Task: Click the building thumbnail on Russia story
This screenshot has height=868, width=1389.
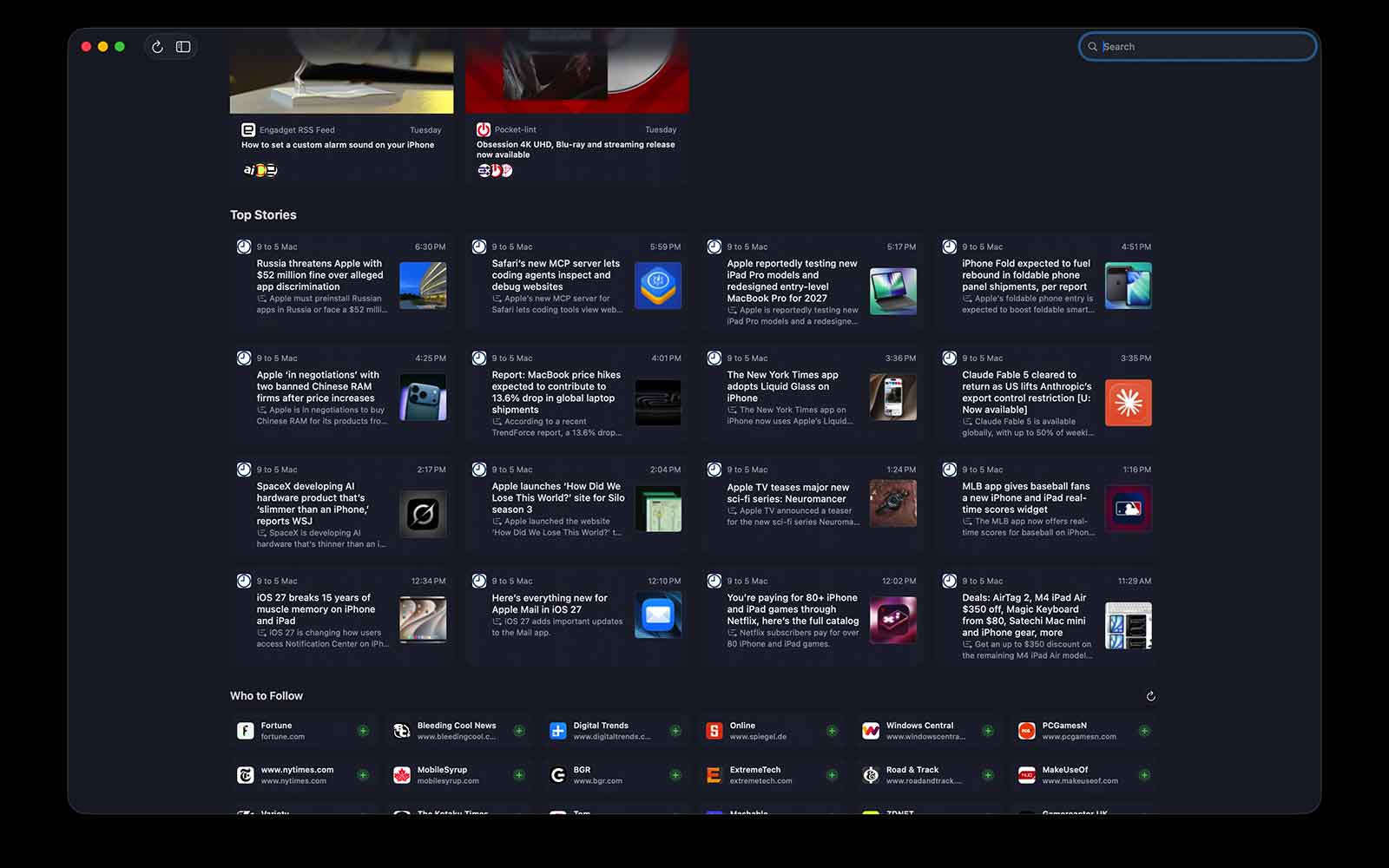Action: click(x=423, y=286)
